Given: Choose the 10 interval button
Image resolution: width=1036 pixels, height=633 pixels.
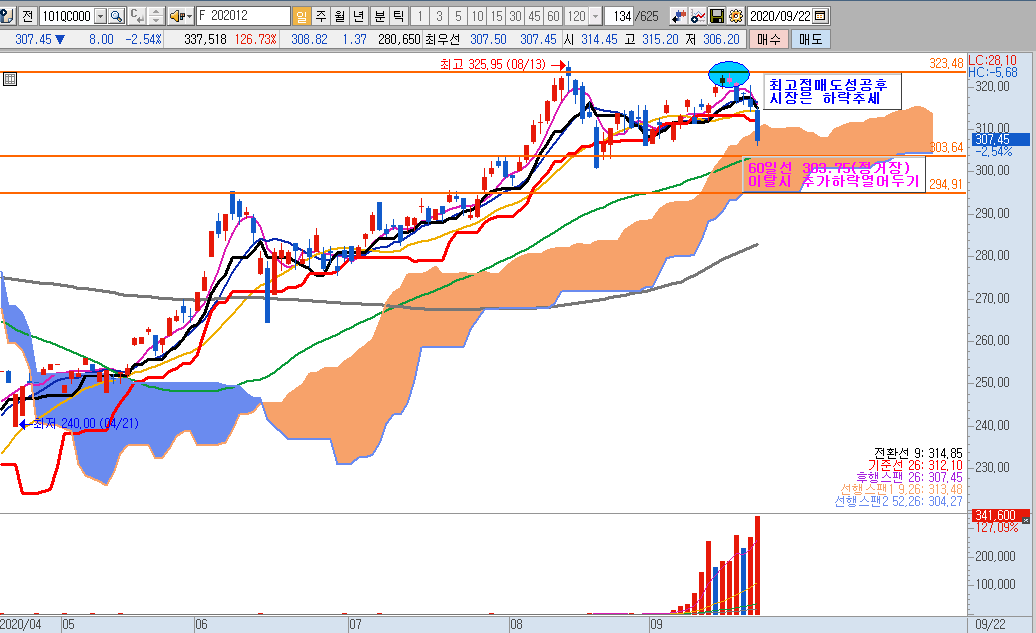Looking at the screenshot, I should click(478, 16).
